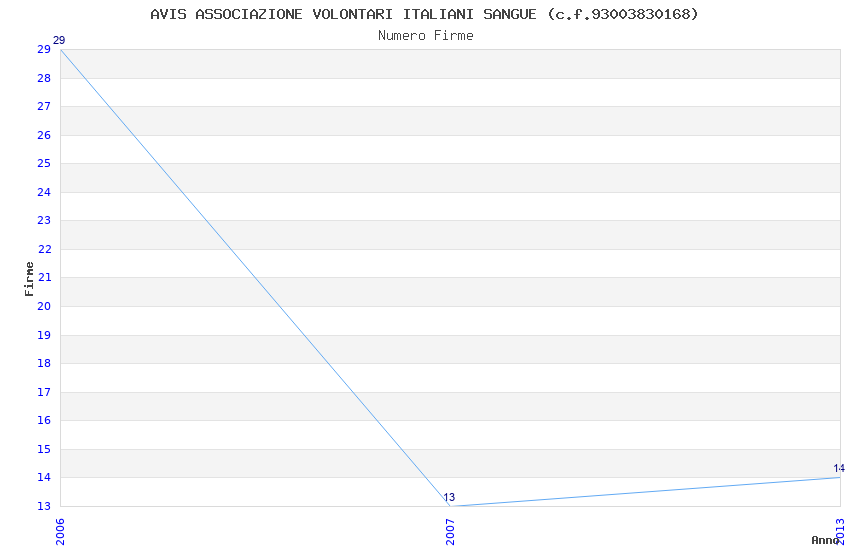
Task: Click the y-axis tick label 25
Action: click(x=44, y=163)
